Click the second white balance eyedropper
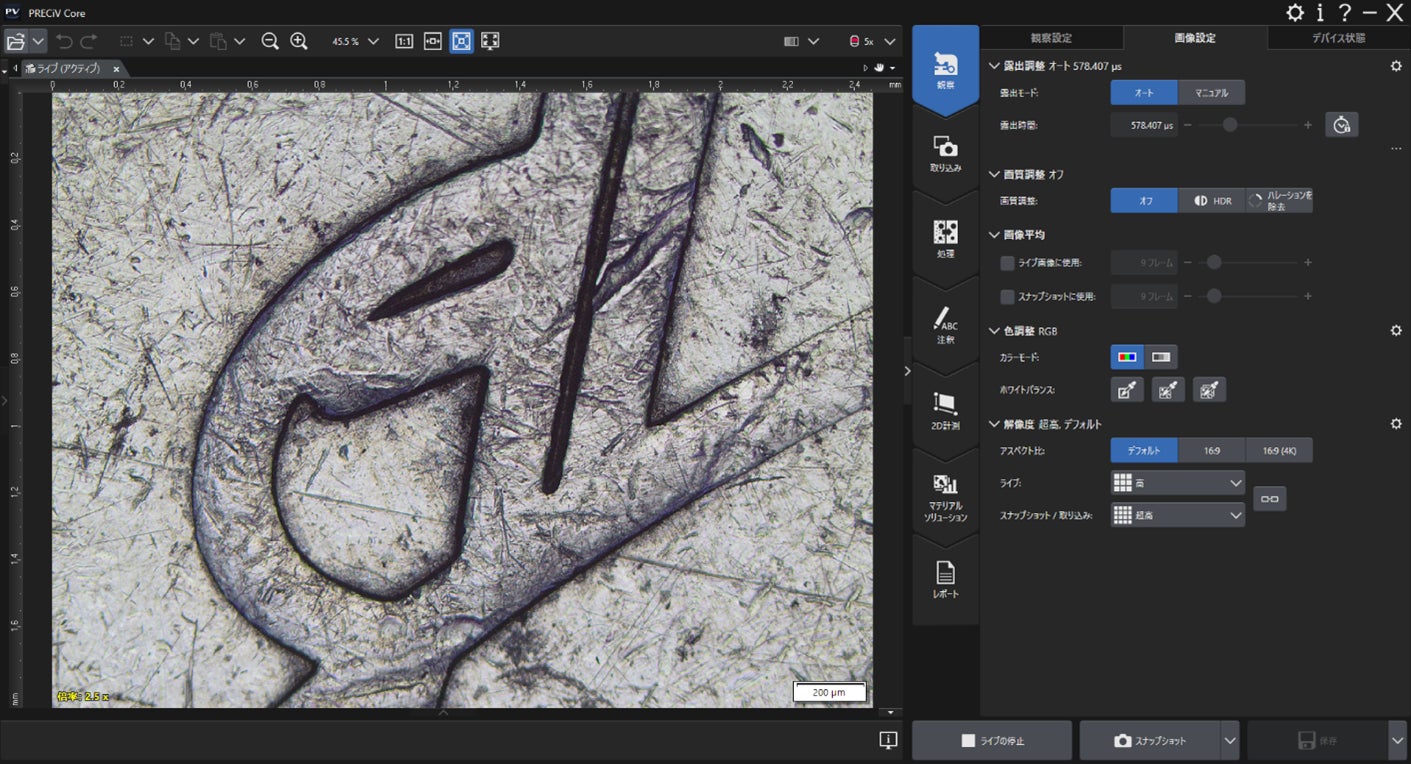Image resolution: width=1411 pixels, height=764 pixels. [1168, 390]
